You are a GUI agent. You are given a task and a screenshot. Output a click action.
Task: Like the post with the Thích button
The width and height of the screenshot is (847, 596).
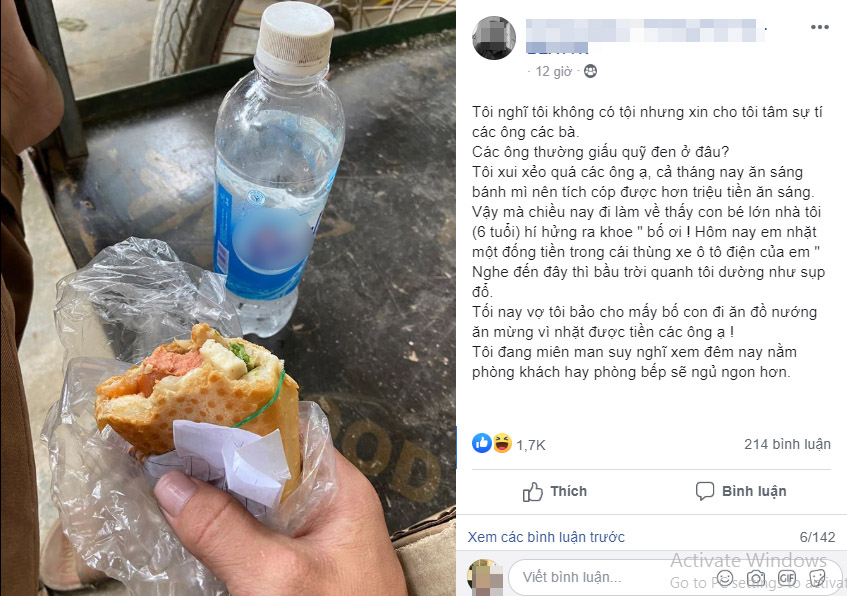pyautogui.click(x=555, y=491)
